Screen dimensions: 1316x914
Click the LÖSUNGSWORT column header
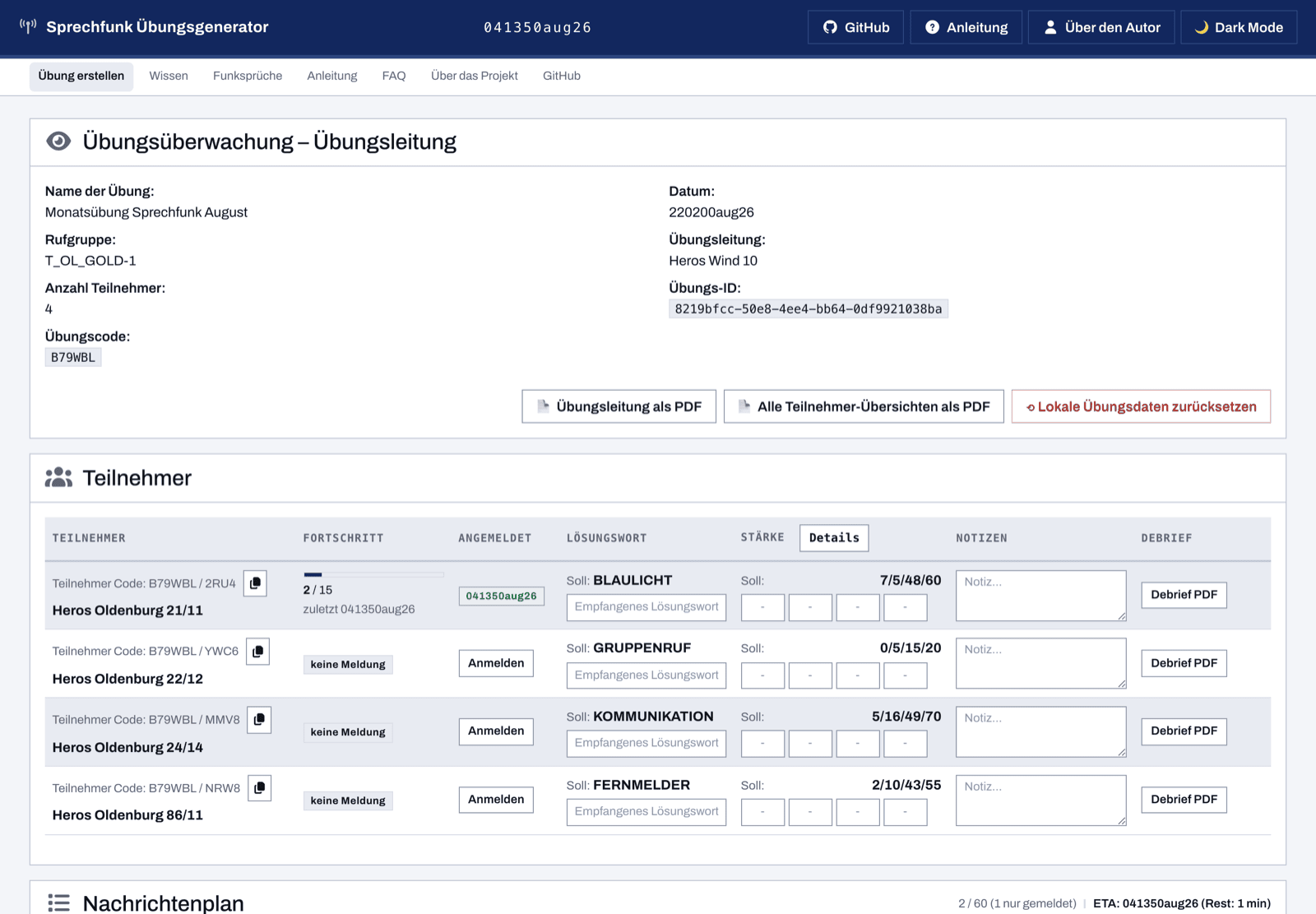coord(606,538)
